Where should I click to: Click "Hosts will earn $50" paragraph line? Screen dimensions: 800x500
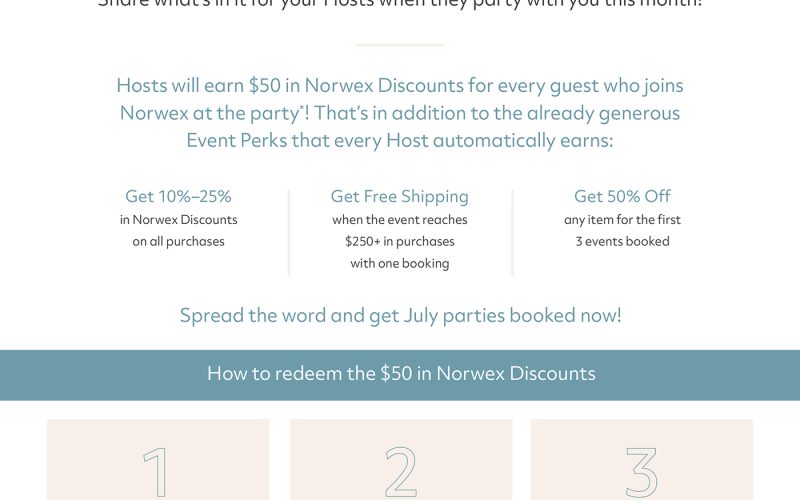tap(400, 85)
